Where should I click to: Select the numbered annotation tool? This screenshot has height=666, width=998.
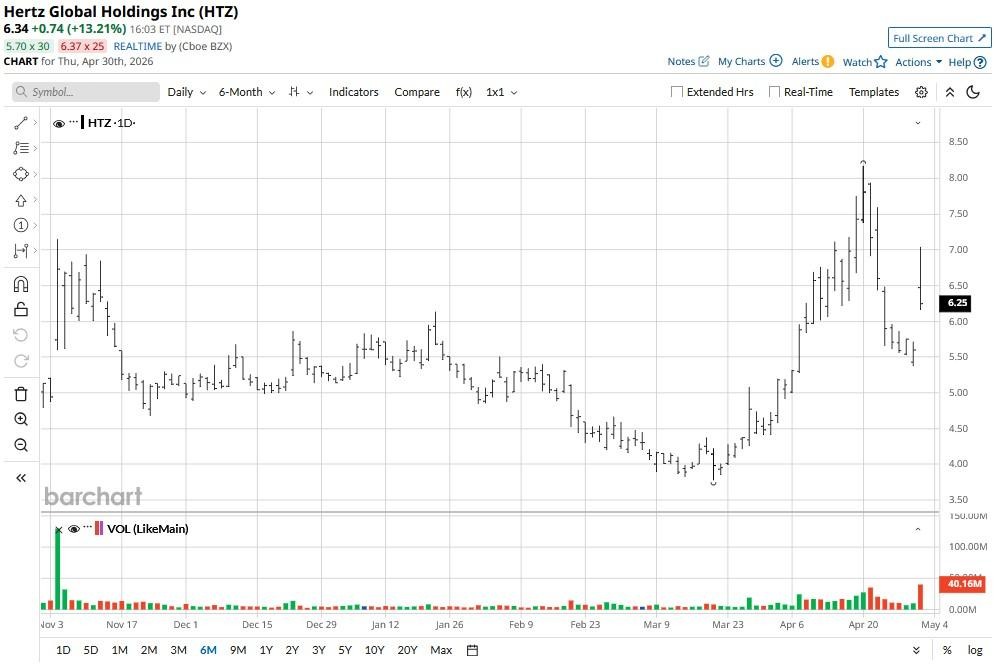tap(20, 225)
